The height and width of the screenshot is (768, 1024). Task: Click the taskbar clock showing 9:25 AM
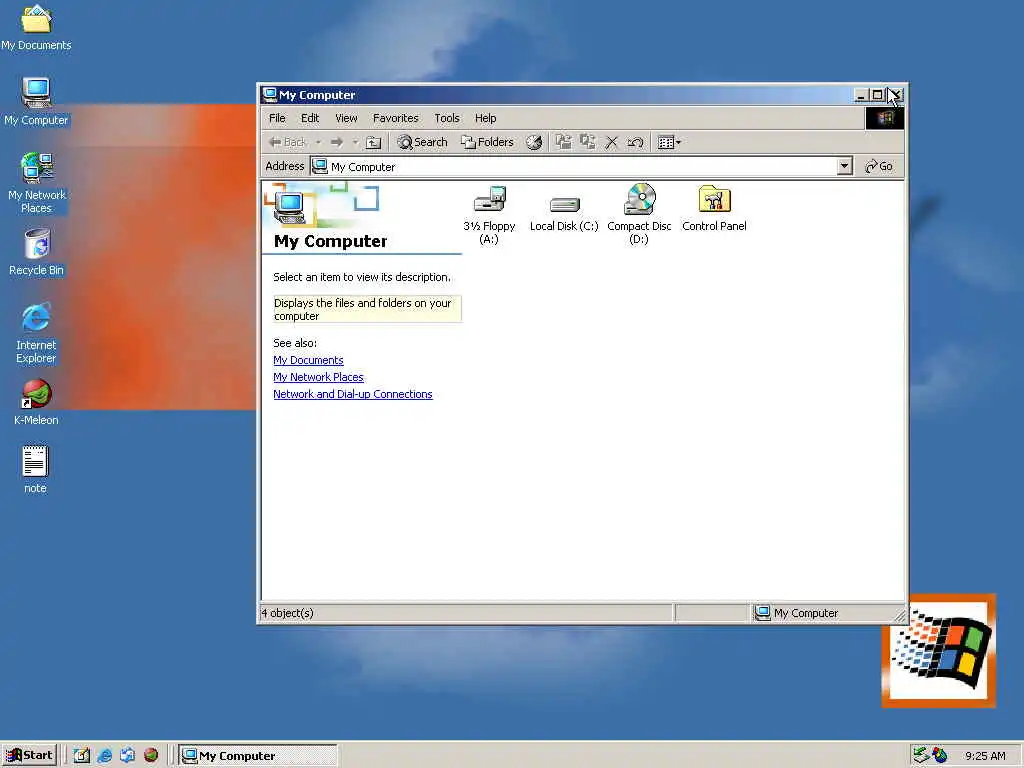click(x=985, y=756)
